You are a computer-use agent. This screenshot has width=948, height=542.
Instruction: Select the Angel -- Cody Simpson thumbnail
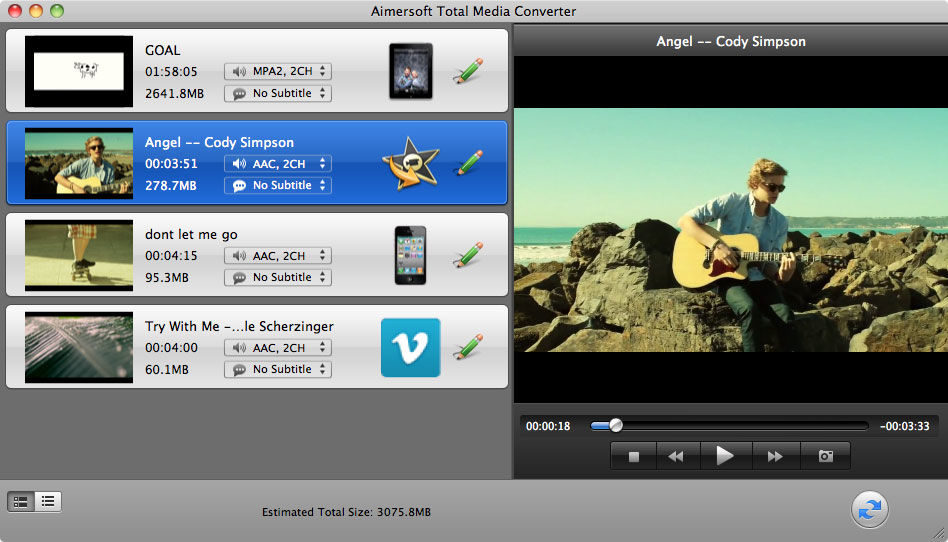(x=79, y=163)
